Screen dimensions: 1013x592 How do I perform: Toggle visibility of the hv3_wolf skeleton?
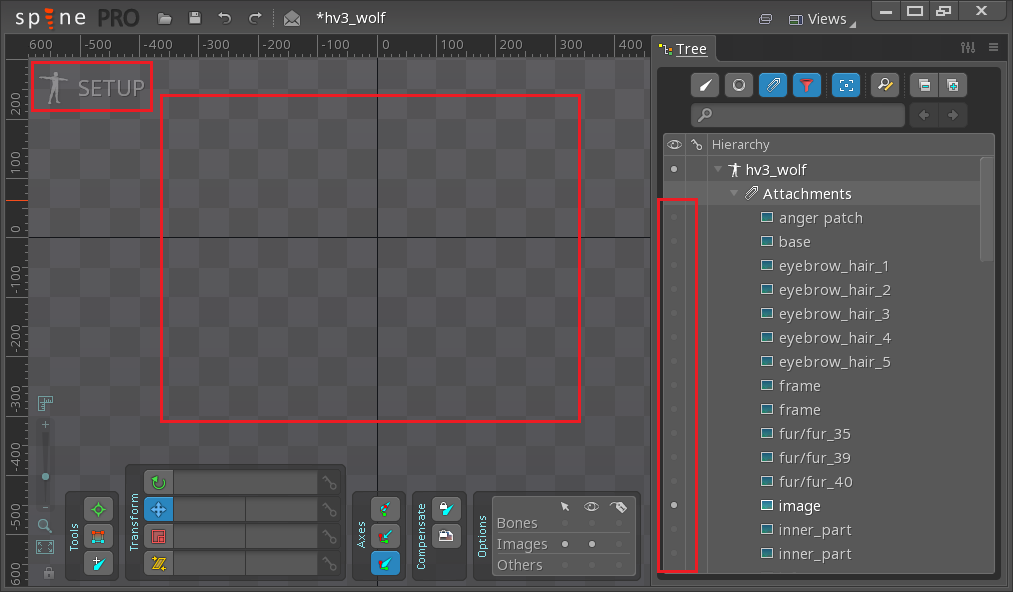(x=674, y=170)
